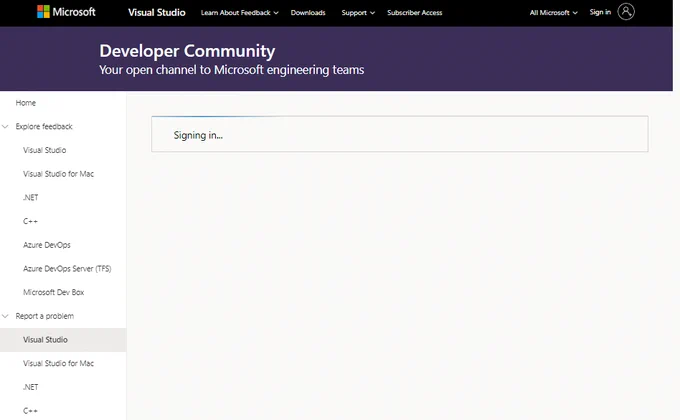Image resolution: width=680 pixels, height=420 pixels.
Task: Open Visual Studio for Mac under Report a problem
Action: 59,364
